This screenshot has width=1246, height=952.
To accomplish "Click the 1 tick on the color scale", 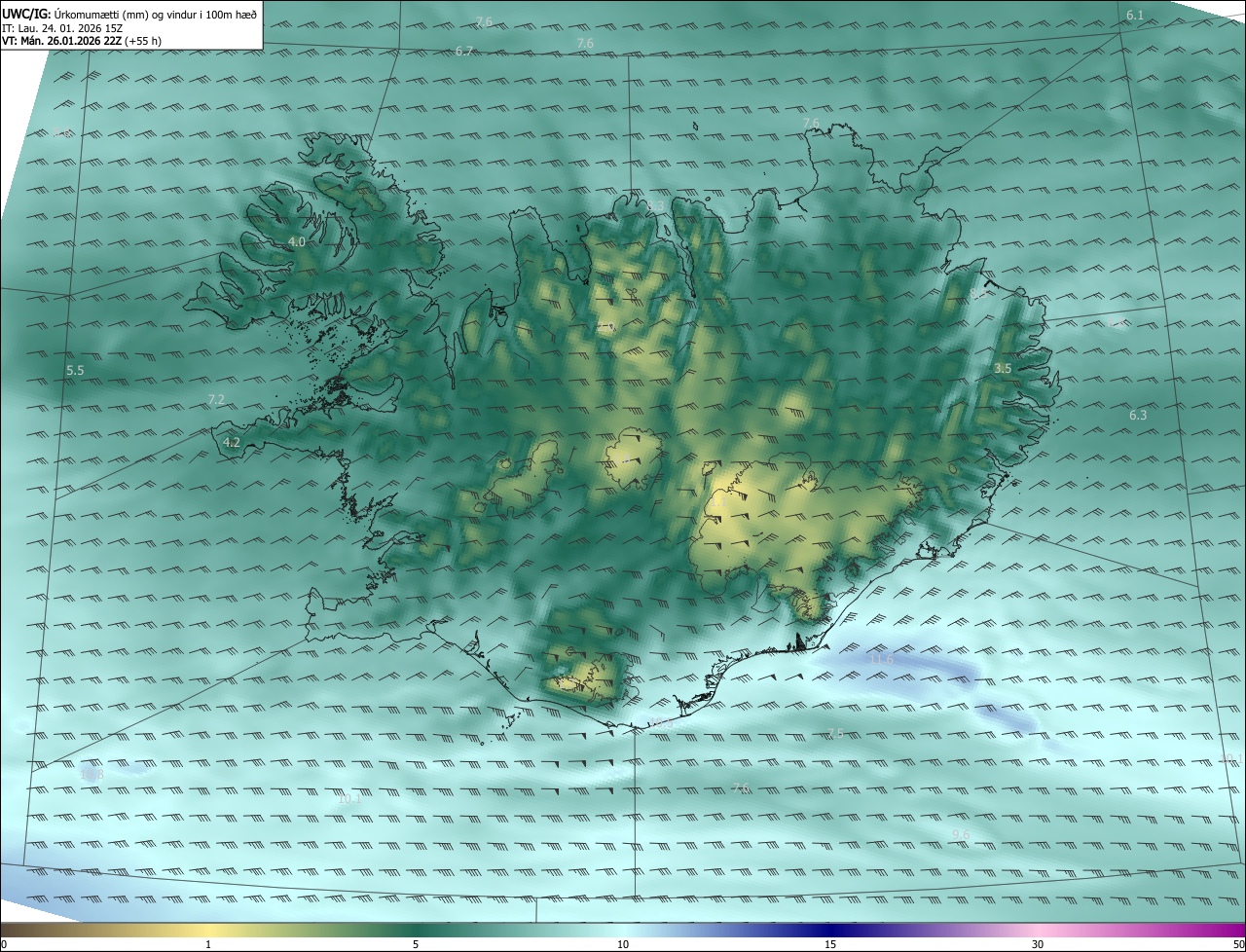I will click(208, 944).
